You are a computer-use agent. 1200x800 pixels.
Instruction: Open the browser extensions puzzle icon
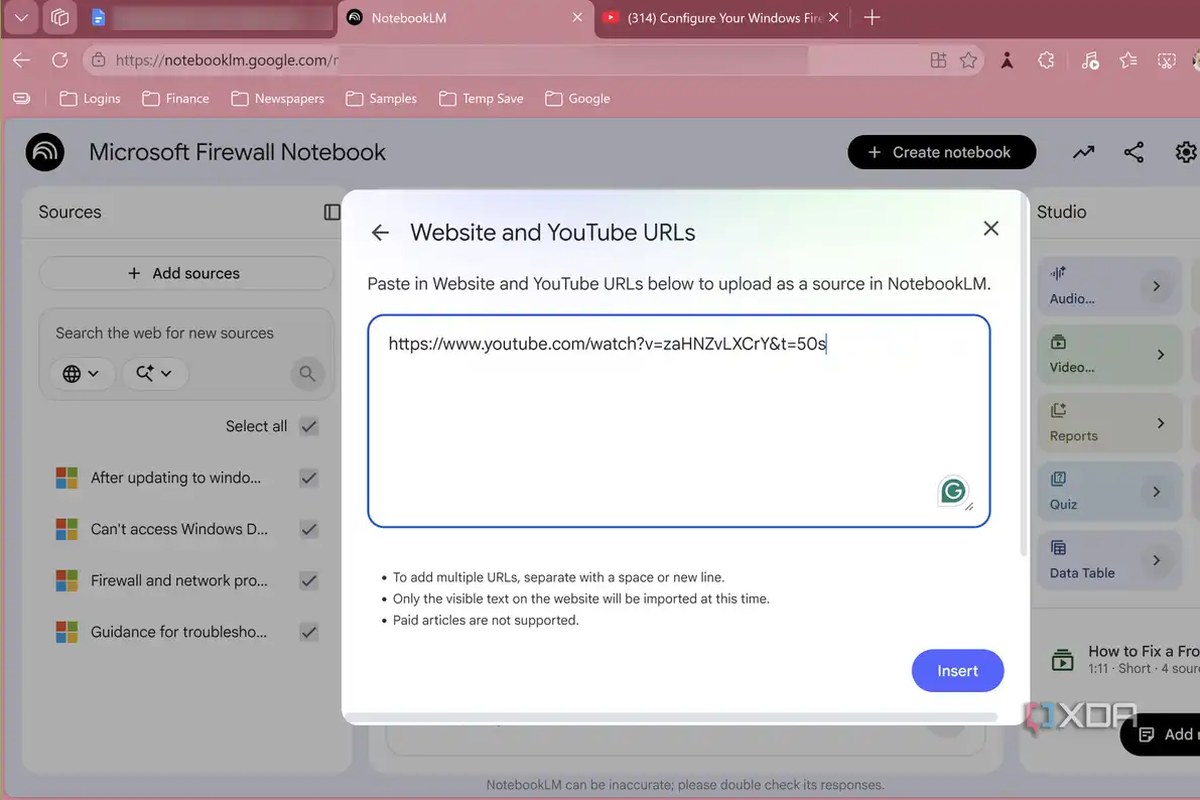(1046, 60)
